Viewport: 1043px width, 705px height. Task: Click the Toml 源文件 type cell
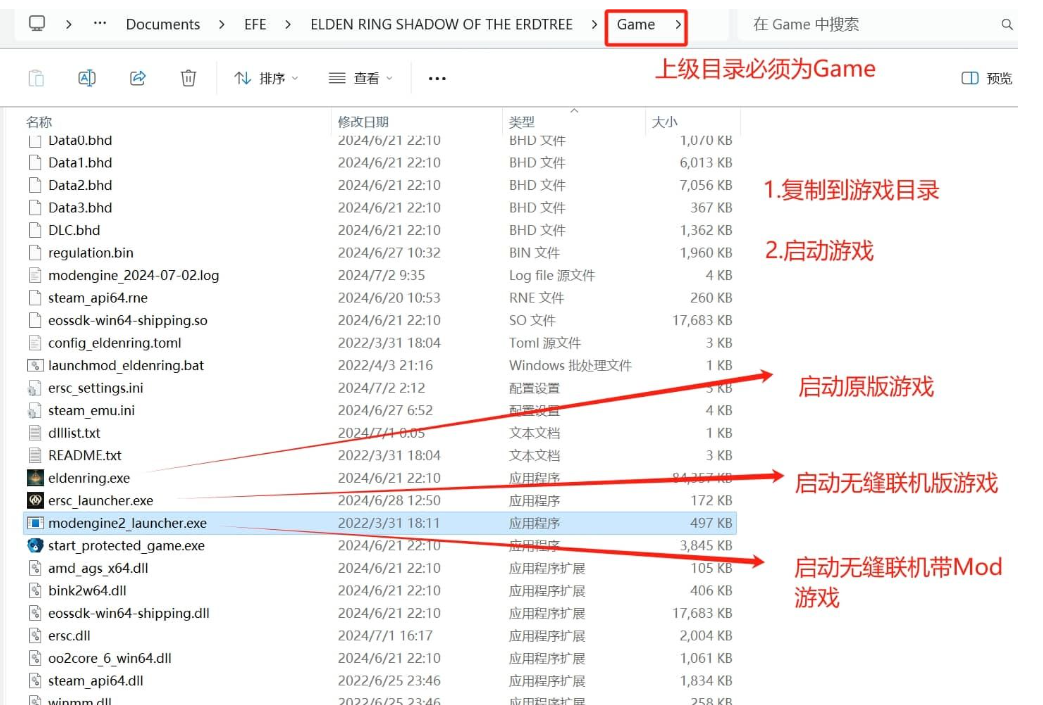(545, 343)
